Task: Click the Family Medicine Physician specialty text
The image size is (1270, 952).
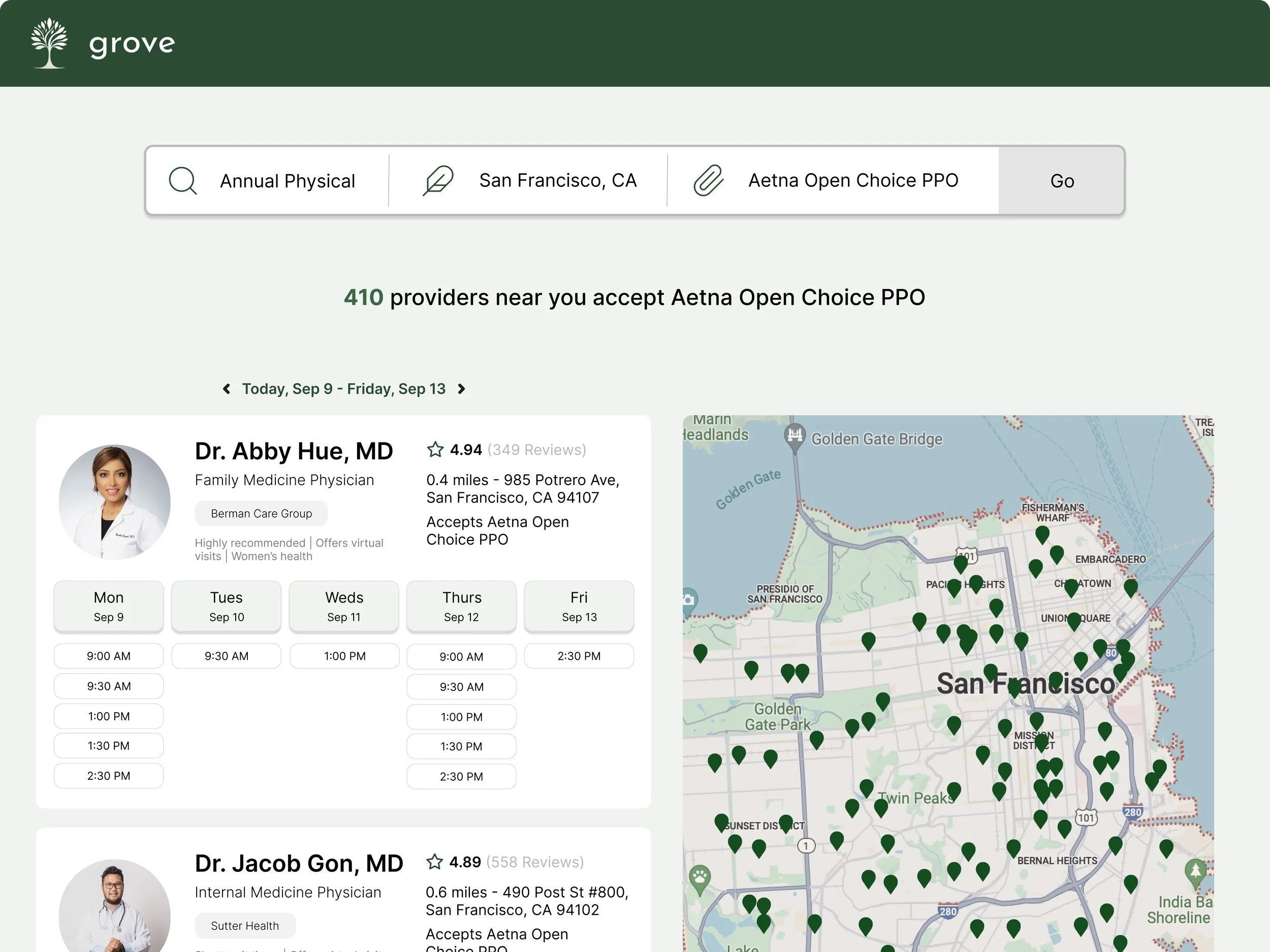Action: tap(284, 480)
